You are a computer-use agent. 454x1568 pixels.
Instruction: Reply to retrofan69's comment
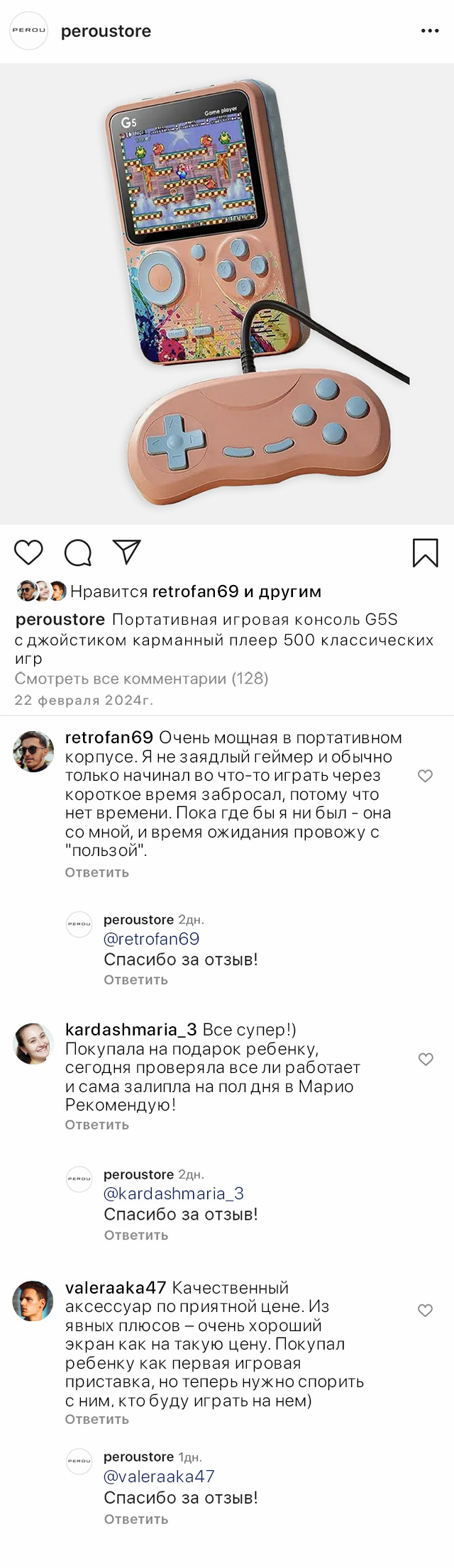coord(97,872)
